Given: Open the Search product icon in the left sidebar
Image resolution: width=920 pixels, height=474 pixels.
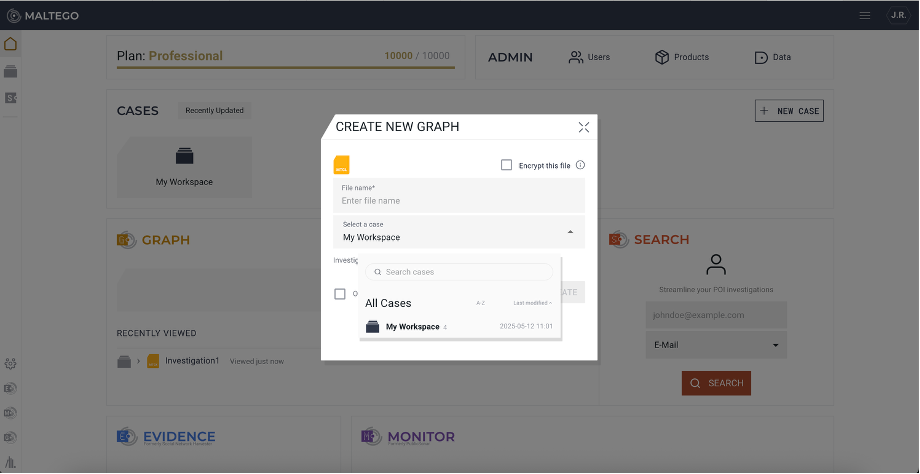Looking at the screenshot, I should click(x=11, y=98).
